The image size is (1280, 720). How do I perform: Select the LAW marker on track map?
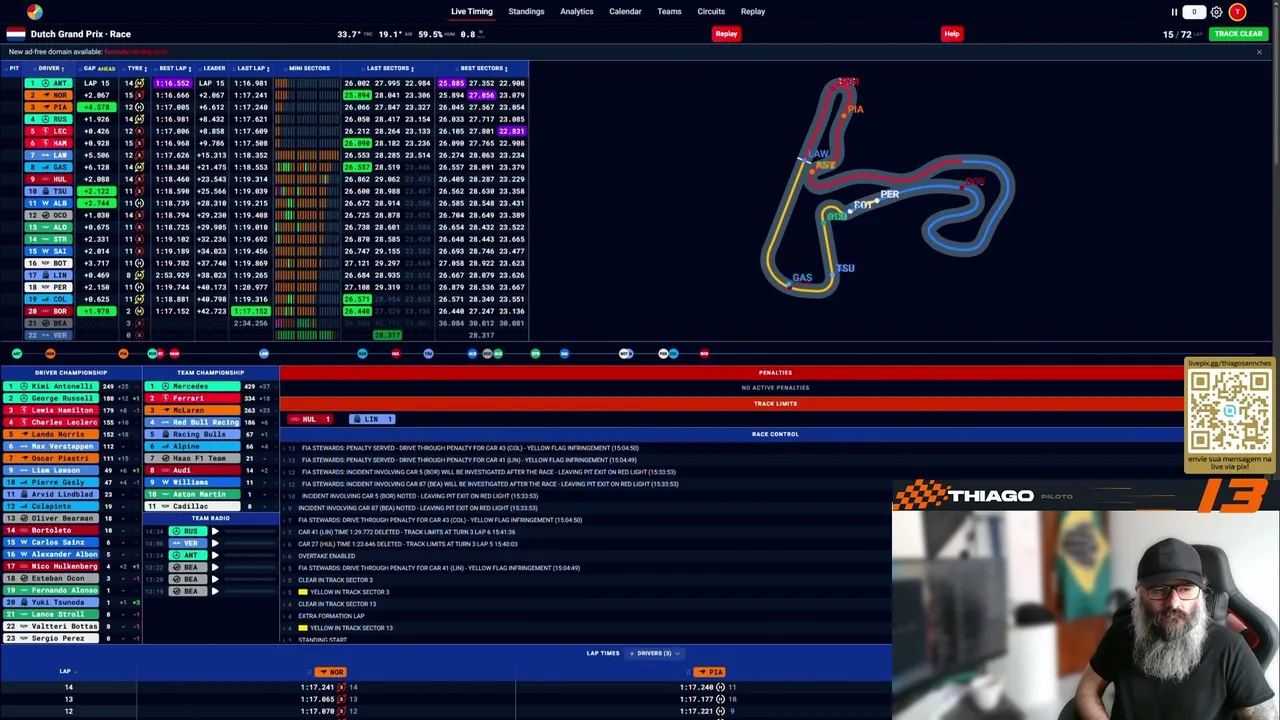click(819, 154)
